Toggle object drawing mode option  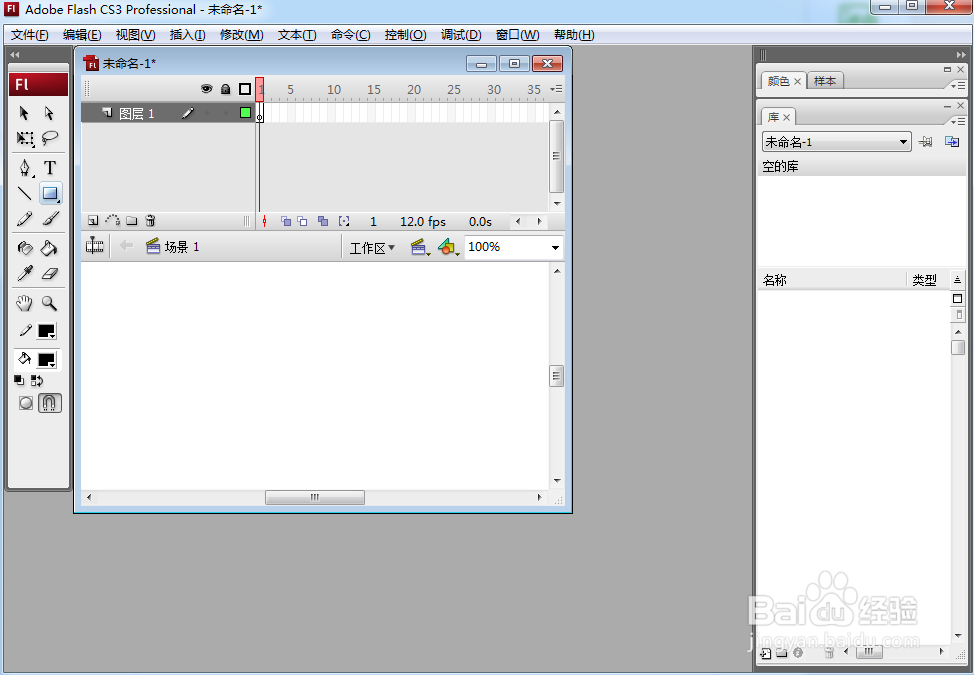tap(25, 403)
